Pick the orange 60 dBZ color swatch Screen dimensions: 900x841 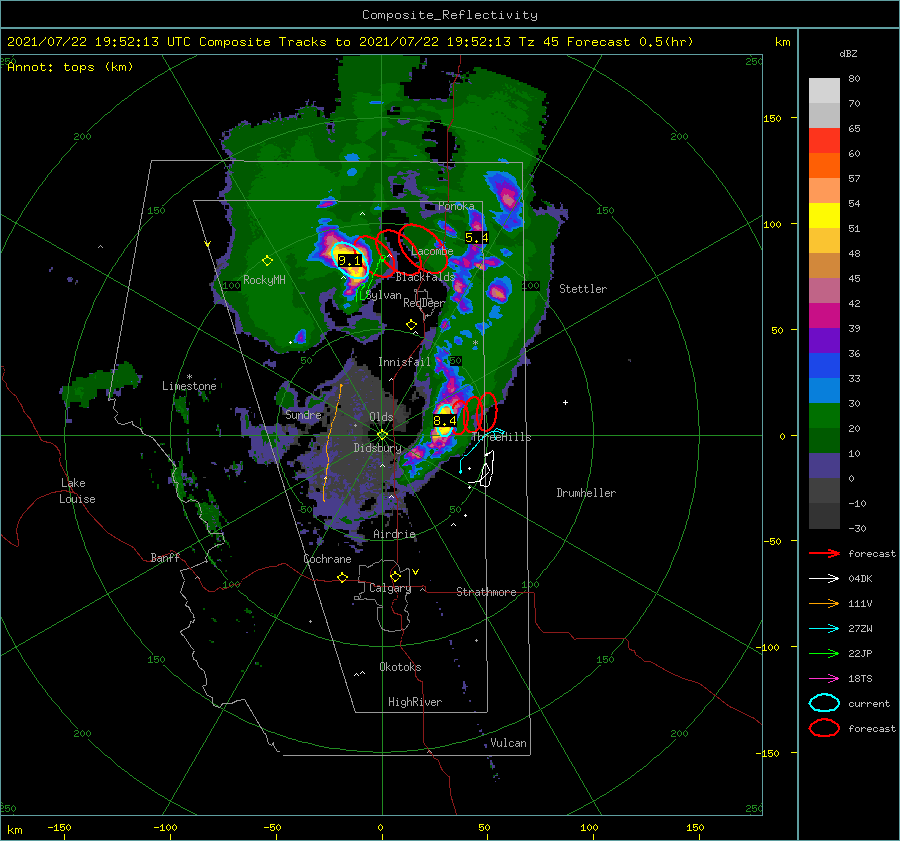pyautogui.click(x=824, y=165)
